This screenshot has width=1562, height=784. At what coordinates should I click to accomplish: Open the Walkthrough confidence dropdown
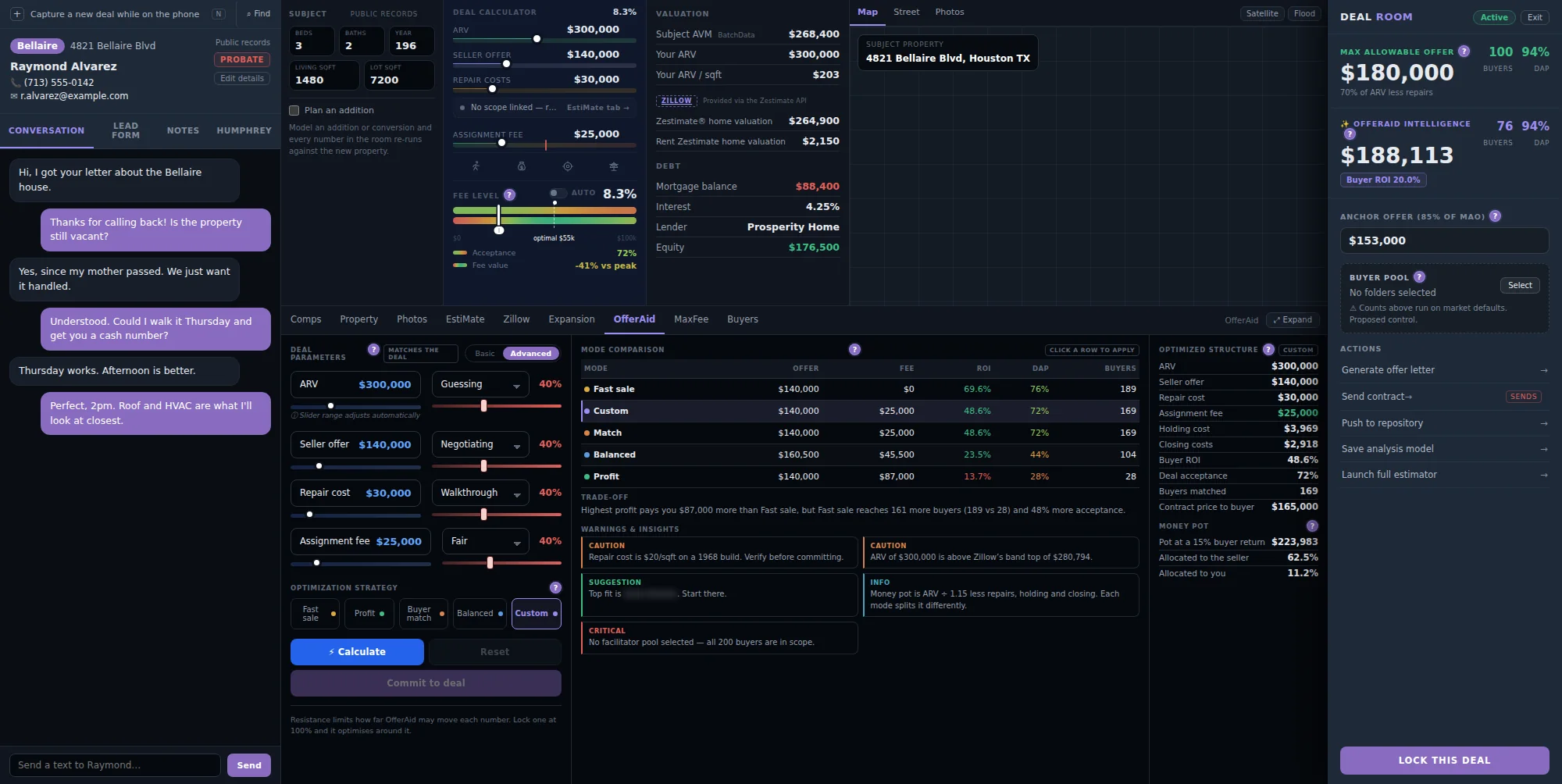480,493
